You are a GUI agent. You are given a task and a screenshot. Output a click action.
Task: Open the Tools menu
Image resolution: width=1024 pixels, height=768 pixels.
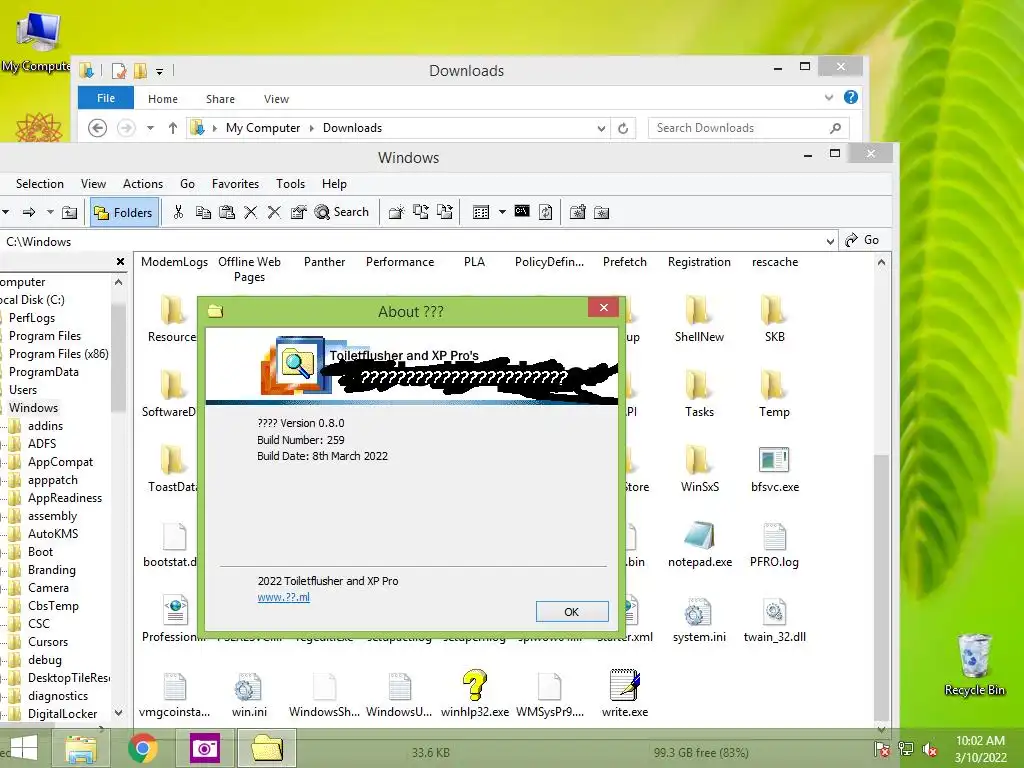[291, 184]
